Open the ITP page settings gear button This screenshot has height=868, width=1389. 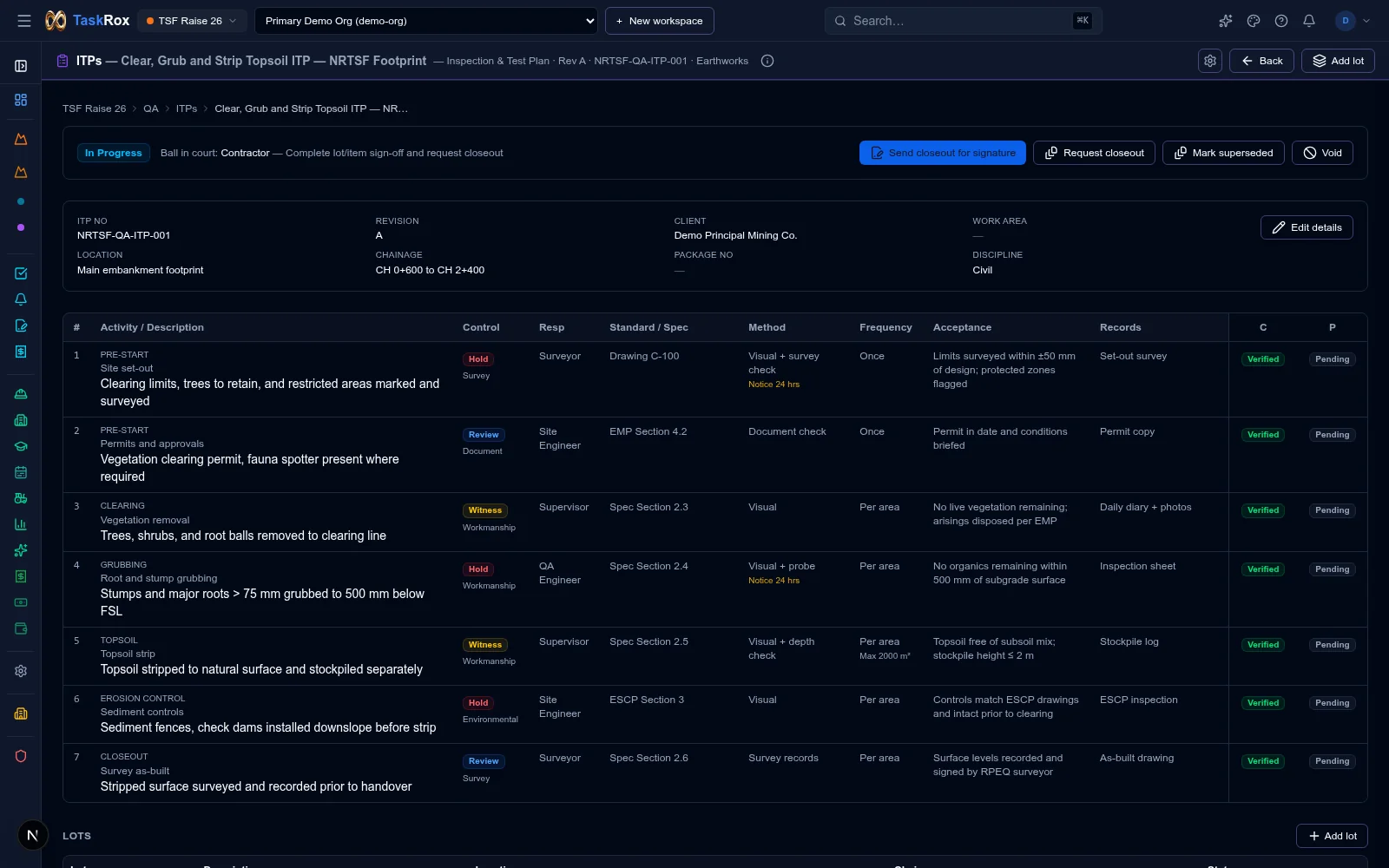pos(1210,61)
